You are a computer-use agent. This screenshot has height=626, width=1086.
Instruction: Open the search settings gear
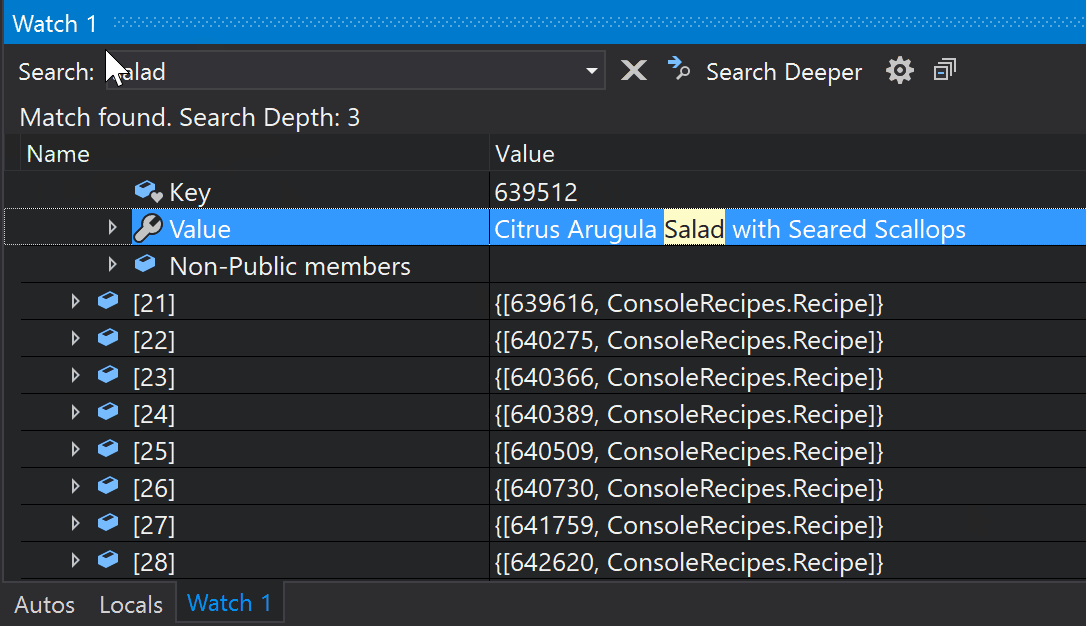(898, 70)
